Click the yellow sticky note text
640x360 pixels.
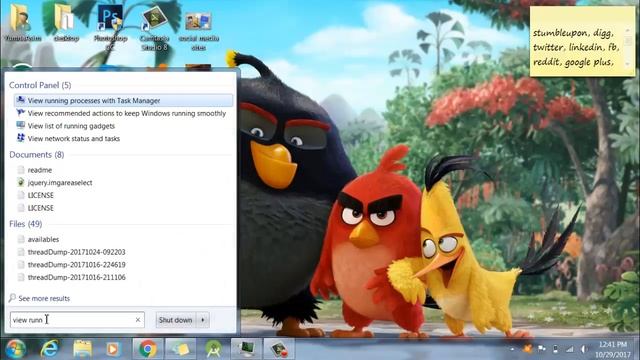(576, 47)
